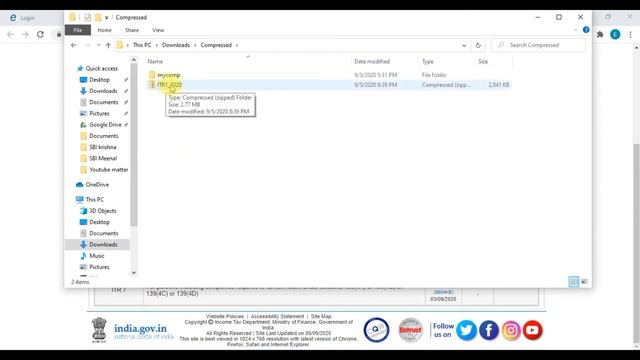The image size is (640, 360).
Task: Open Music under This PC
Action: coord(97,256)
